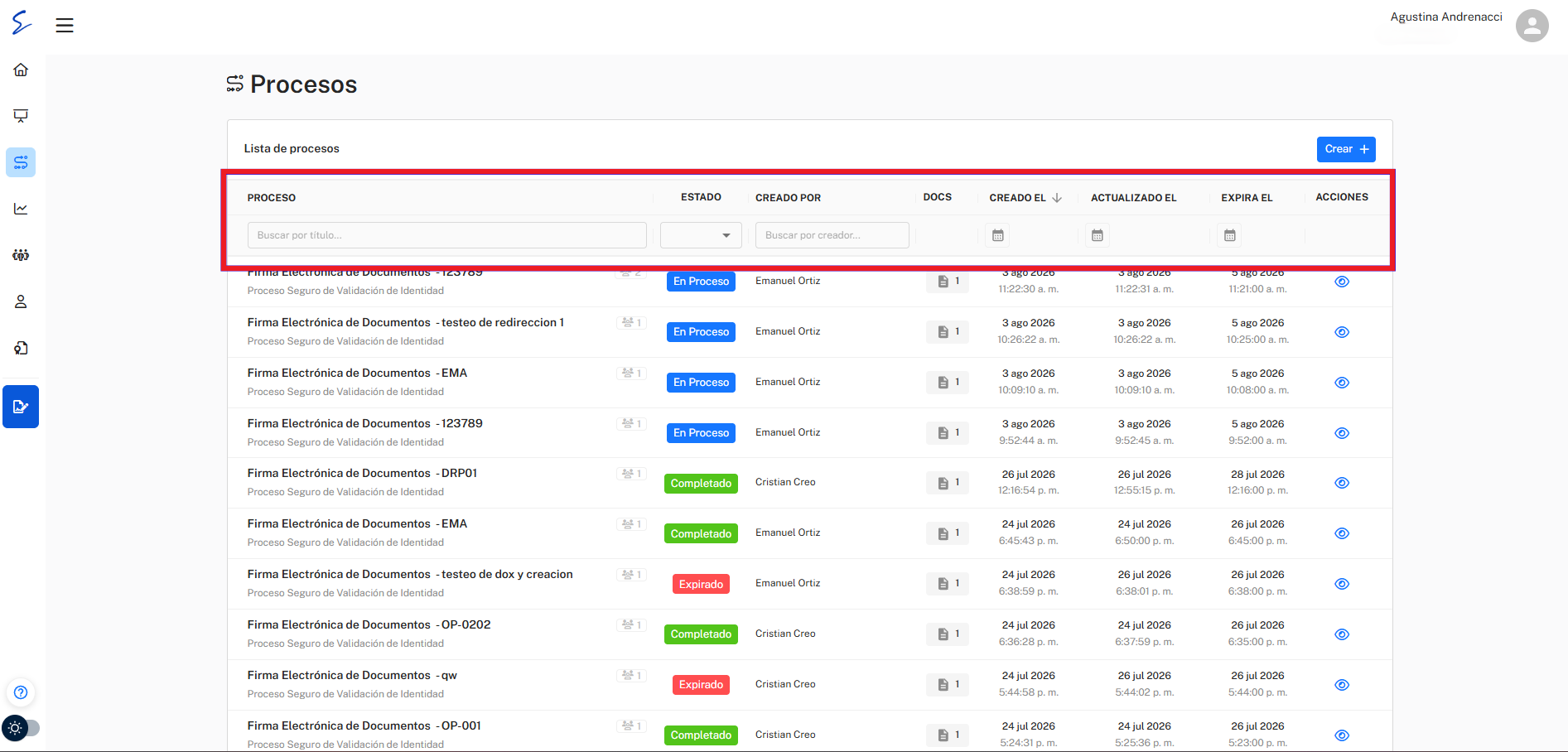The width and height of the screenshot is (1568, 752).
Task: Click the Buscar por título search field
Action: coord(446,235)
